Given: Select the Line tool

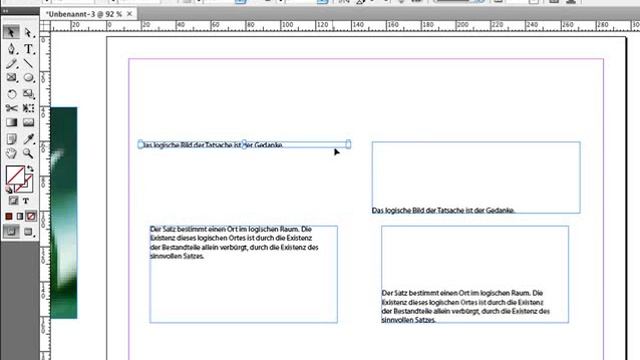Looking at the screenshot, I should (x=28, y=63).
